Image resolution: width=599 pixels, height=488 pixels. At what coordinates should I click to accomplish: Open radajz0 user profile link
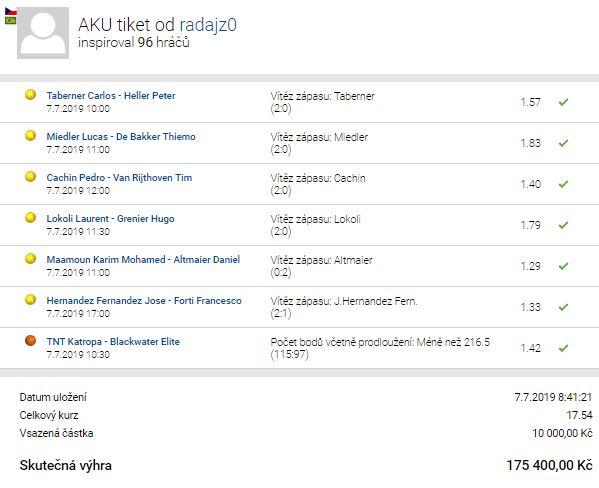point(208,25)
